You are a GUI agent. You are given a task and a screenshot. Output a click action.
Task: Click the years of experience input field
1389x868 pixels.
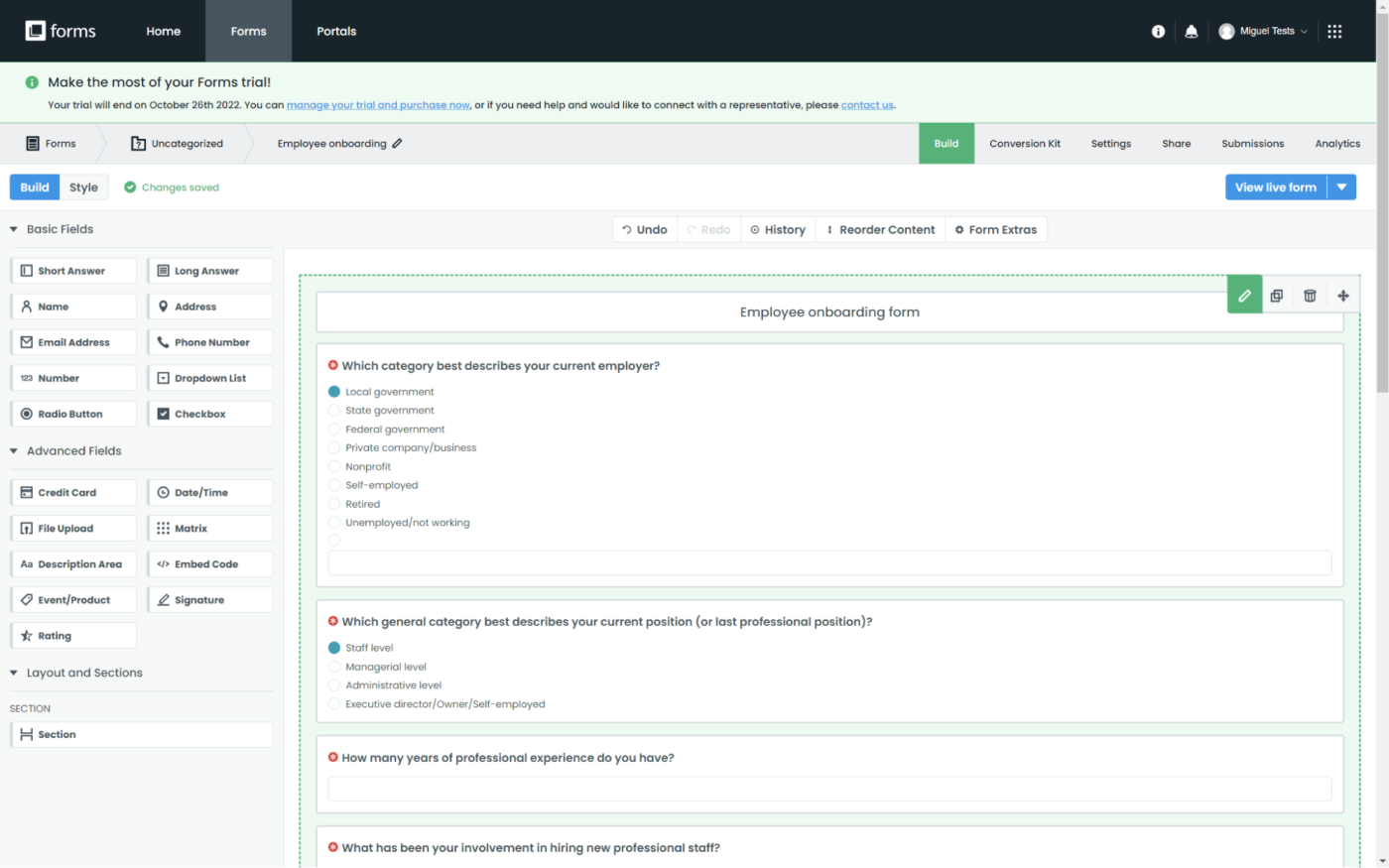(829, 789)
